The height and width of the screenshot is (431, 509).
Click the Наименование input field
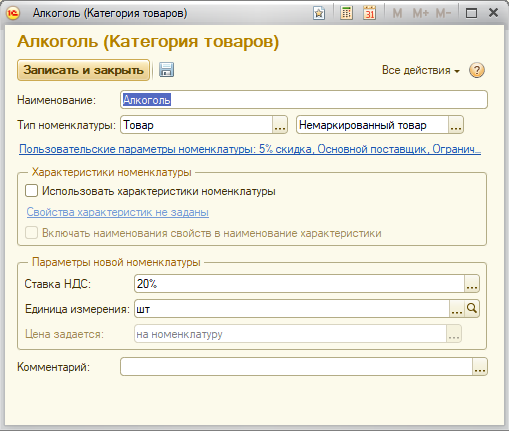click(x=304, y=100)
